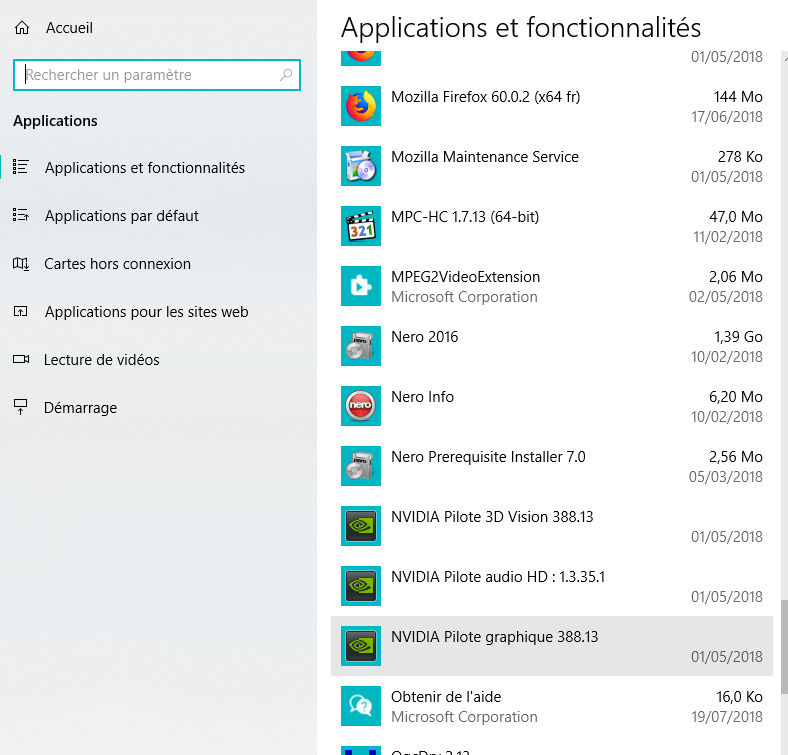This screenshot has height=755, width=788.
Task: Select Mozilla Firefox 60.0.2 entry
Action: tap(552, 106)
